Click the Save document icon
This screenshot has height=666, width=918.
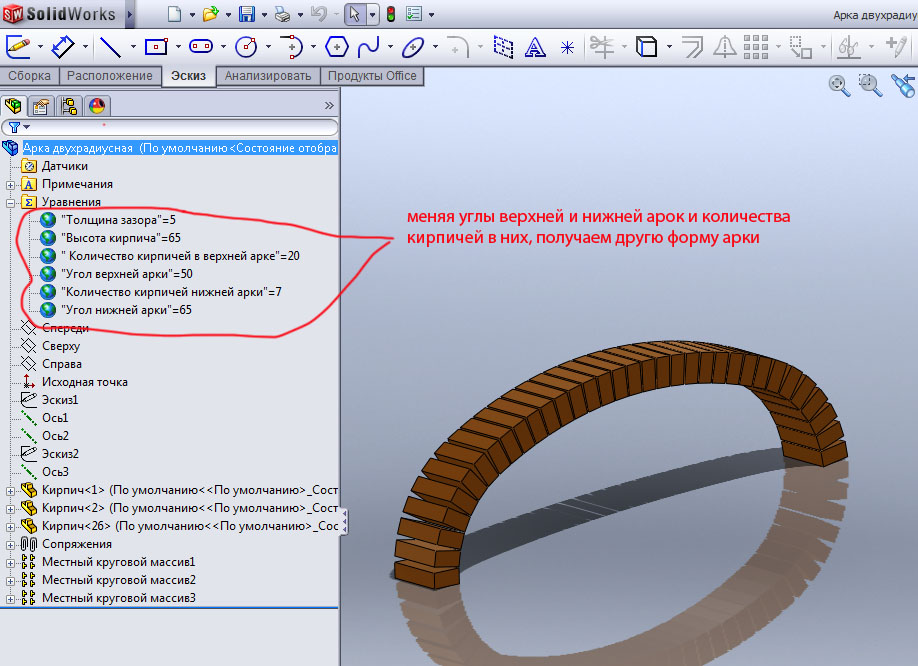[248, 14]
